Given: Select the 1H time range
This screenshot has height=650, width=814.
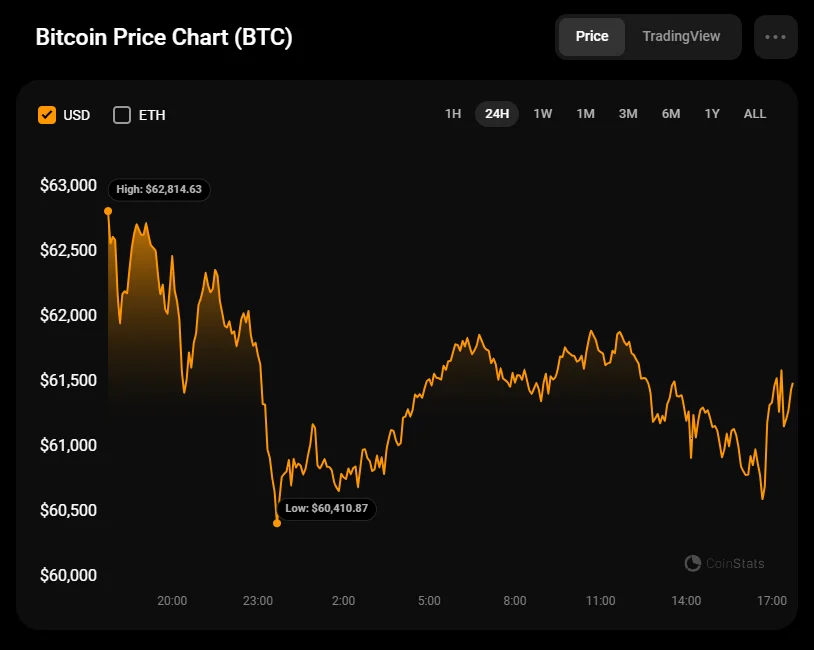Looking at the screenshot, I should [x=453, y=114].
